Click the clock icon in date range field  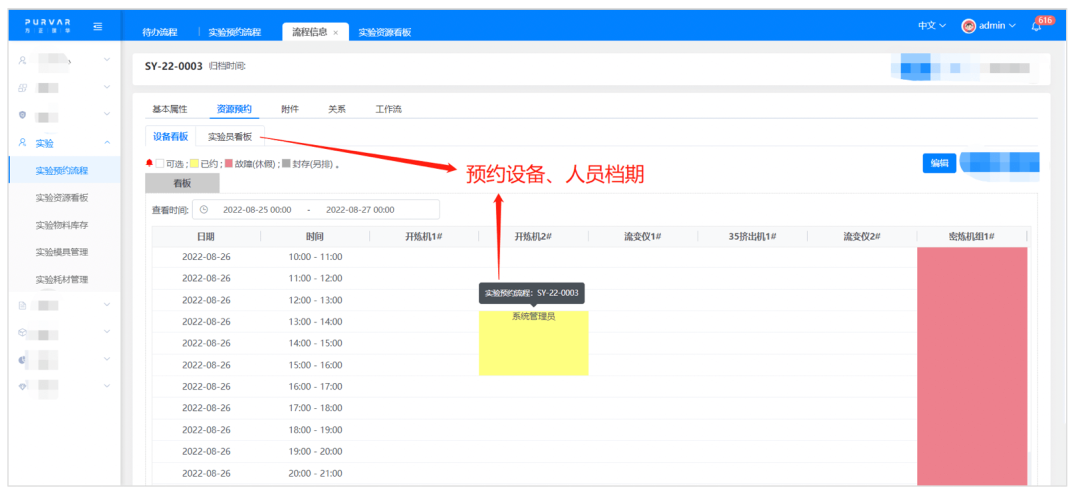204,210
